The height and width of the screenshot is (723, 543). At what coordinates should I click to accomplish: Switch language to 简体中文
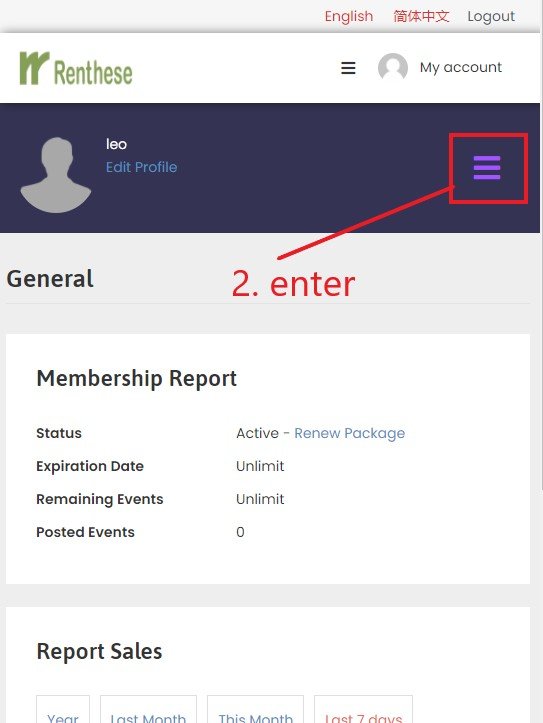tap(421, 16)
